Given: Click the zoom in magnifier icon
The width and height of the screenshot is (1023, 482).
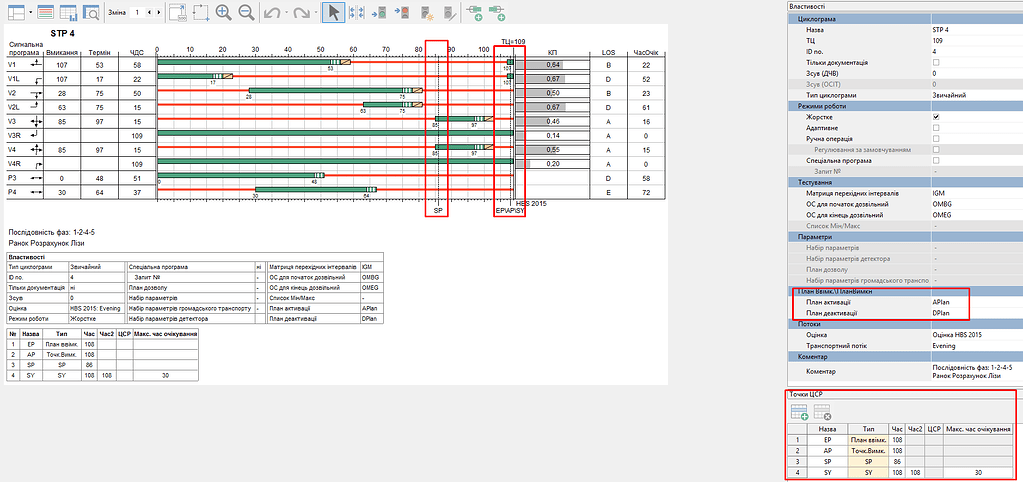Looking at the screenshot, I should tap(223, 13).
